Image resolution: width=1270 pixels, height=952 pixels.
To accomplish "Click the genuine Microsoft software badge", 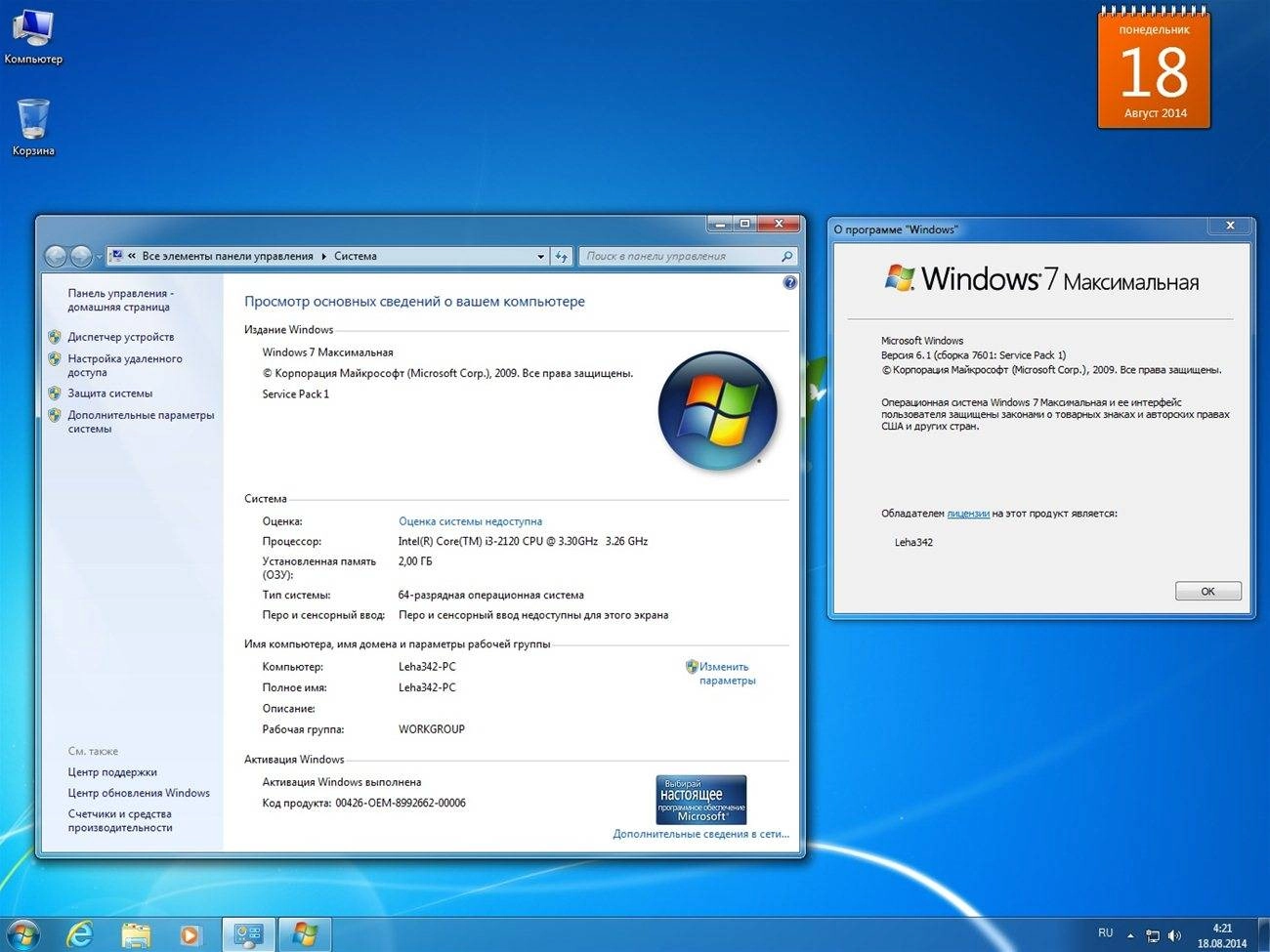I will (x=700, y=800).
